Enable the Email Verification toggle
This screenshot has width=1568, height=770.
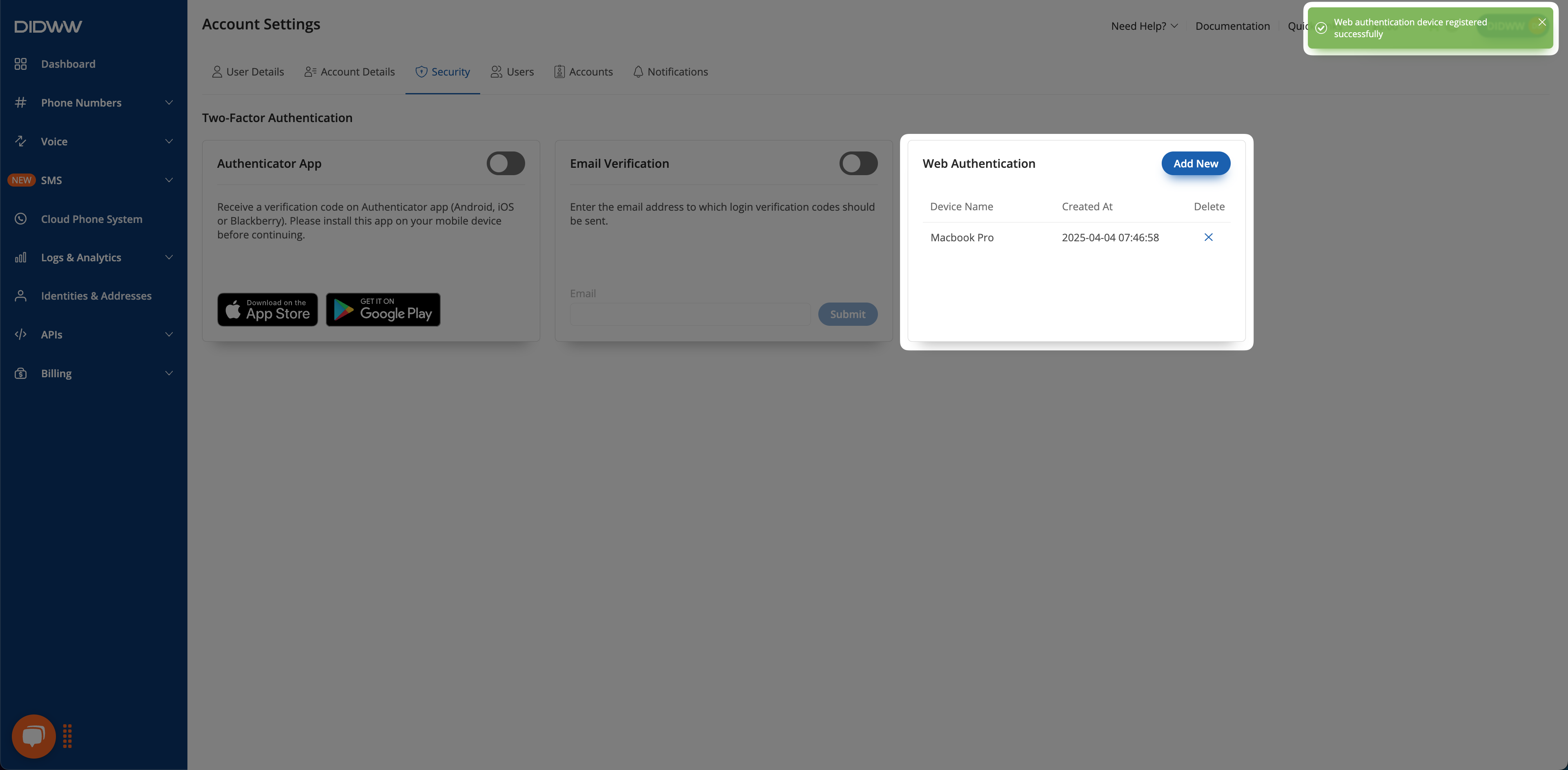click(858, 163)
